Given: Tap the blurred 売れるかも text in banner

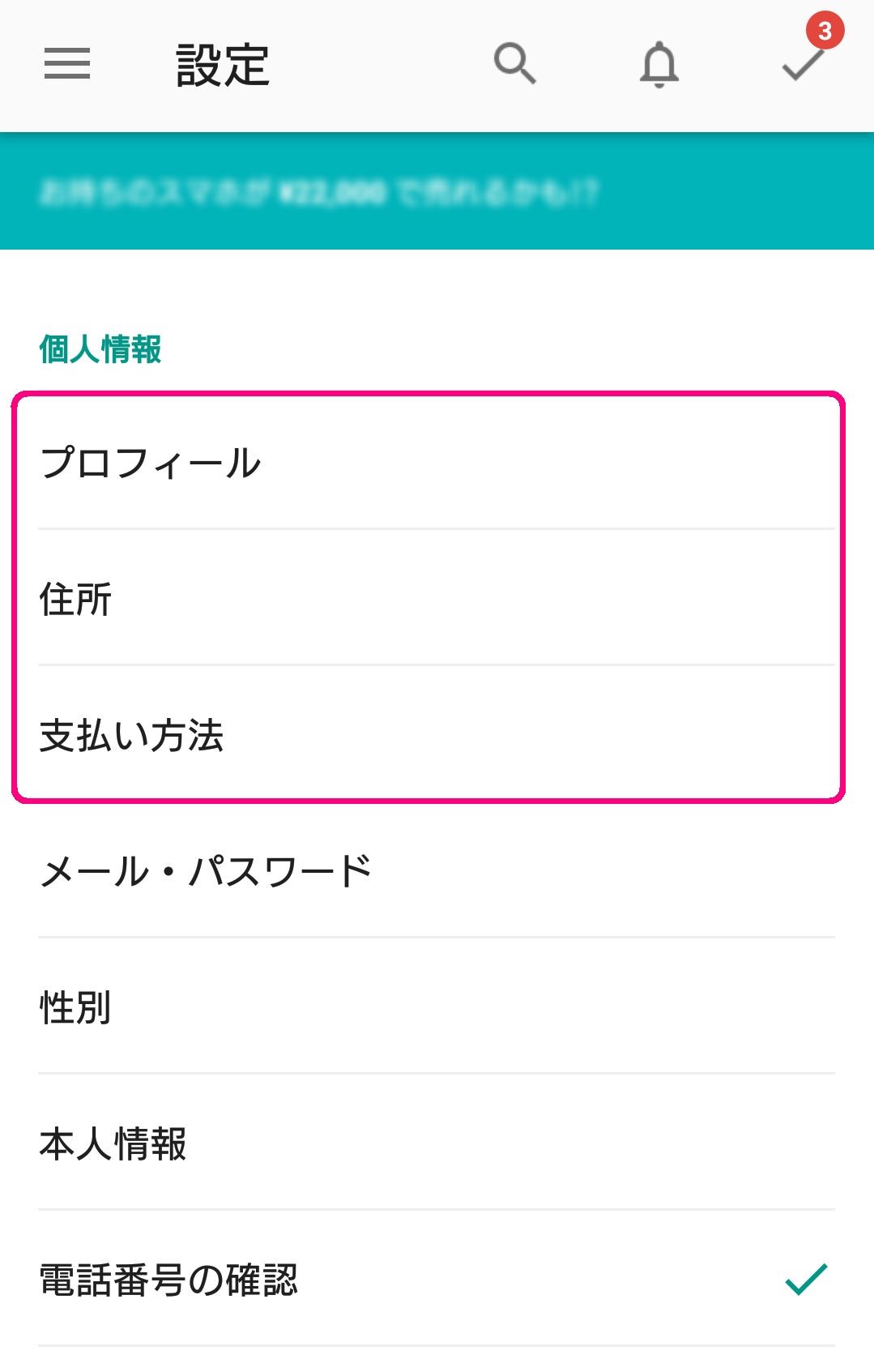Looking at the screenshot, I should [496, 193].
